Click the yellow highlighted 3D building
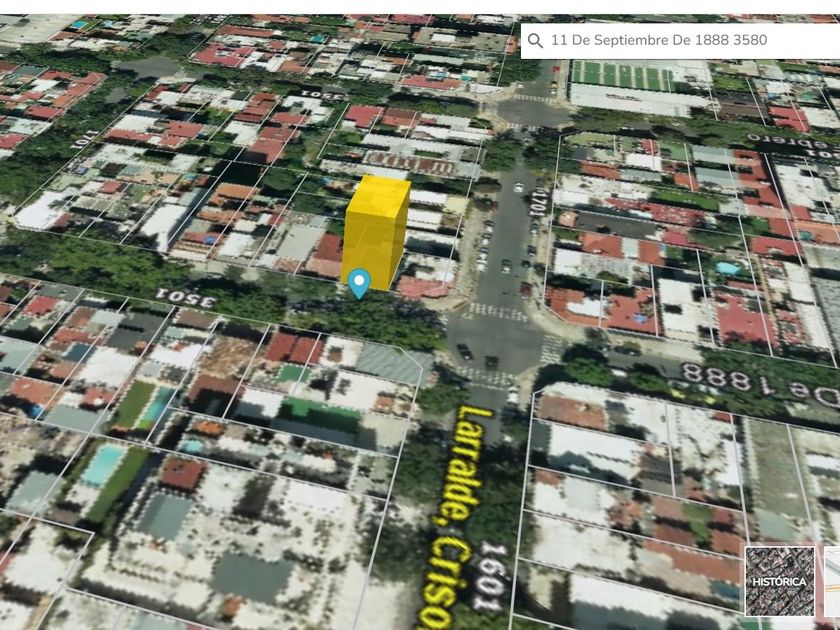 [x=375, y=230]
